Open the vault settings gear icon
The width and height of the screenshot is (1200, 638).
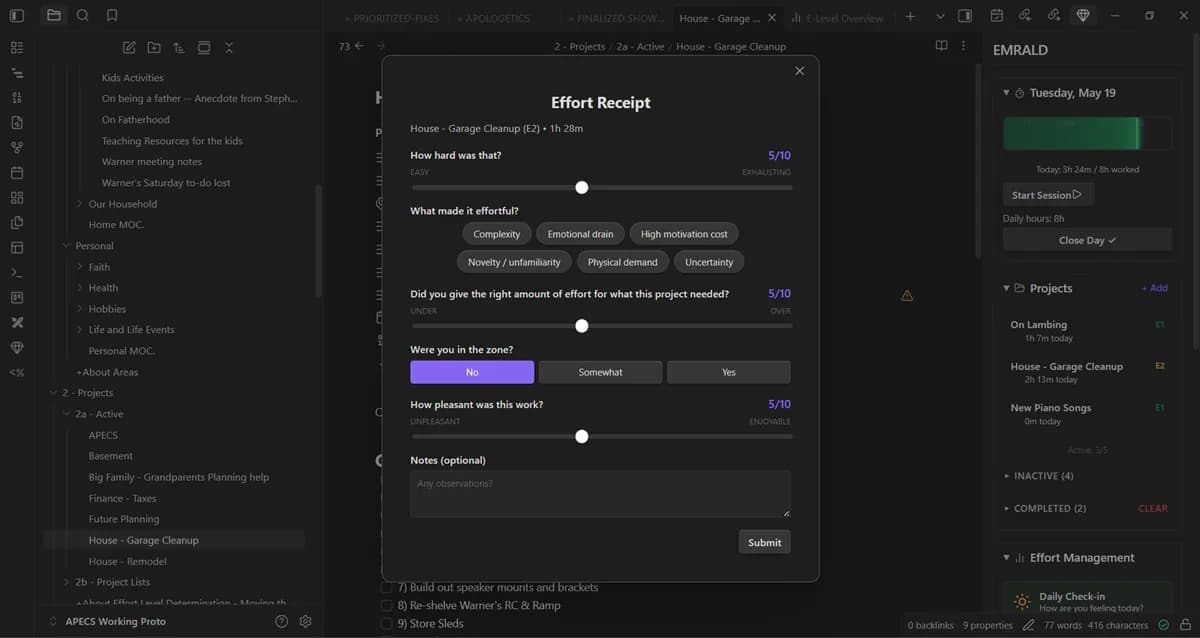pos(306,621)
